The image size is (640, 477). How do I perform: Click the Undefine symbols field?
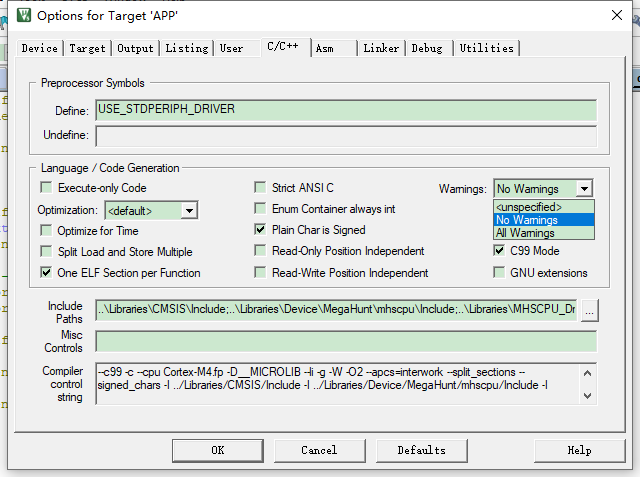346,135
